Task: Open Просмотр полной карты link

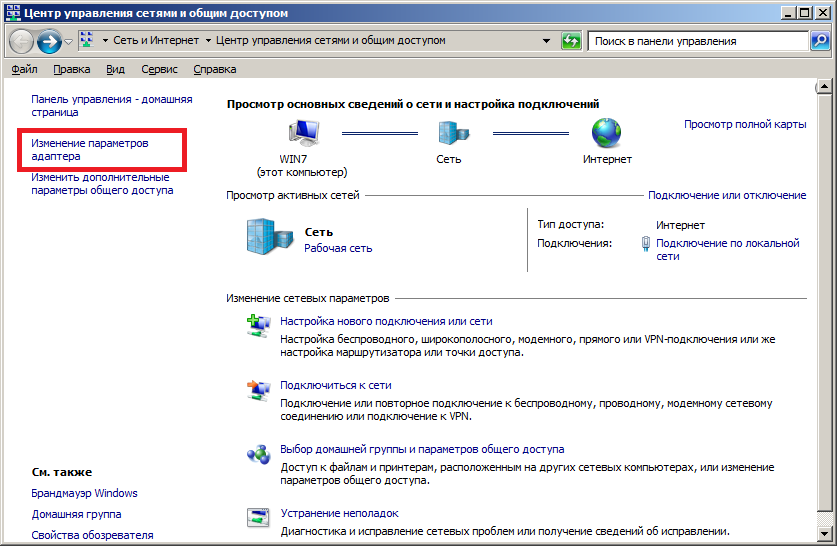Action: (x=744, y=124)
